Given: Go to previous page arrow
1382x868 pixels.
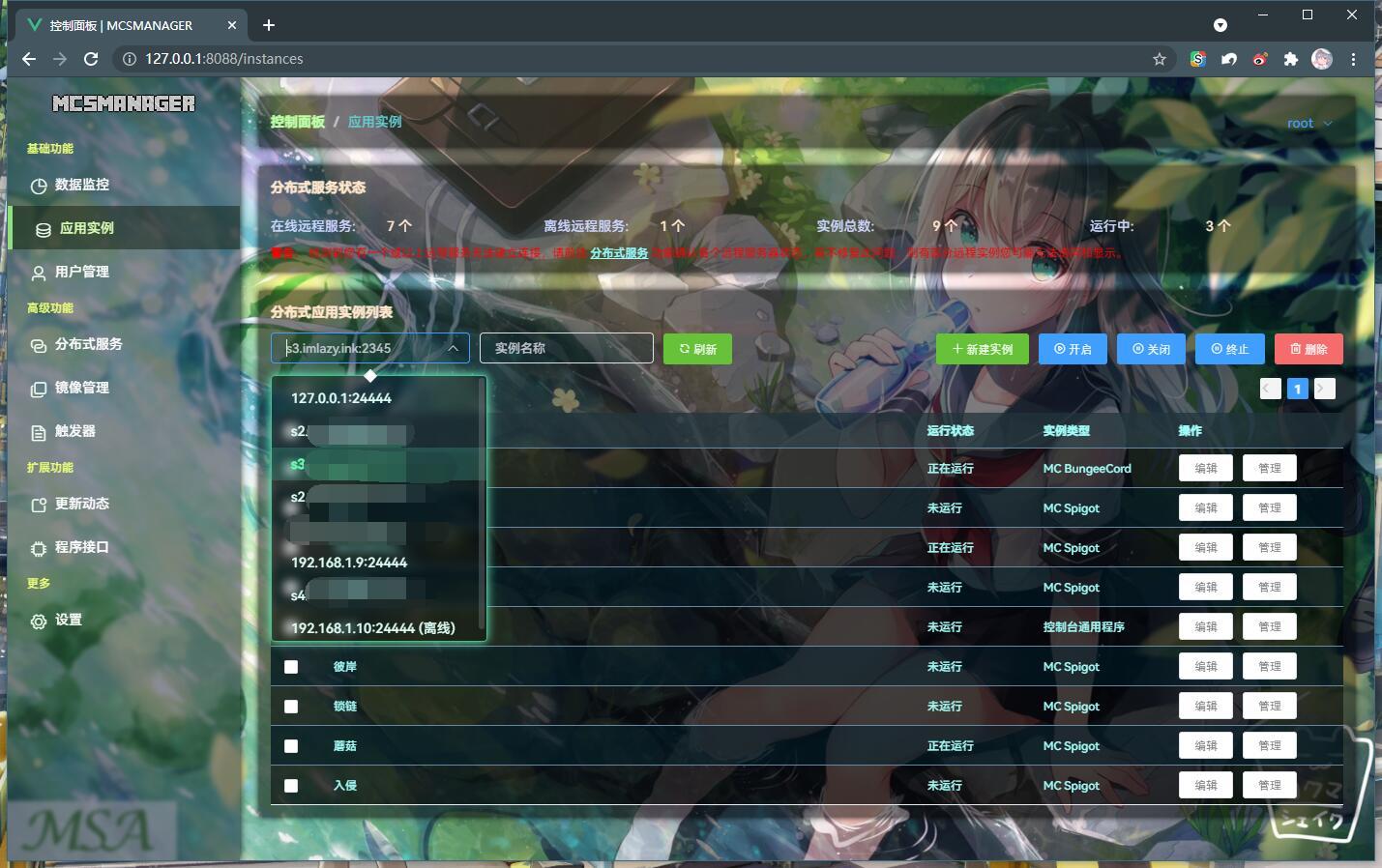Looking at the screenshot, I should pos(1271,389).
